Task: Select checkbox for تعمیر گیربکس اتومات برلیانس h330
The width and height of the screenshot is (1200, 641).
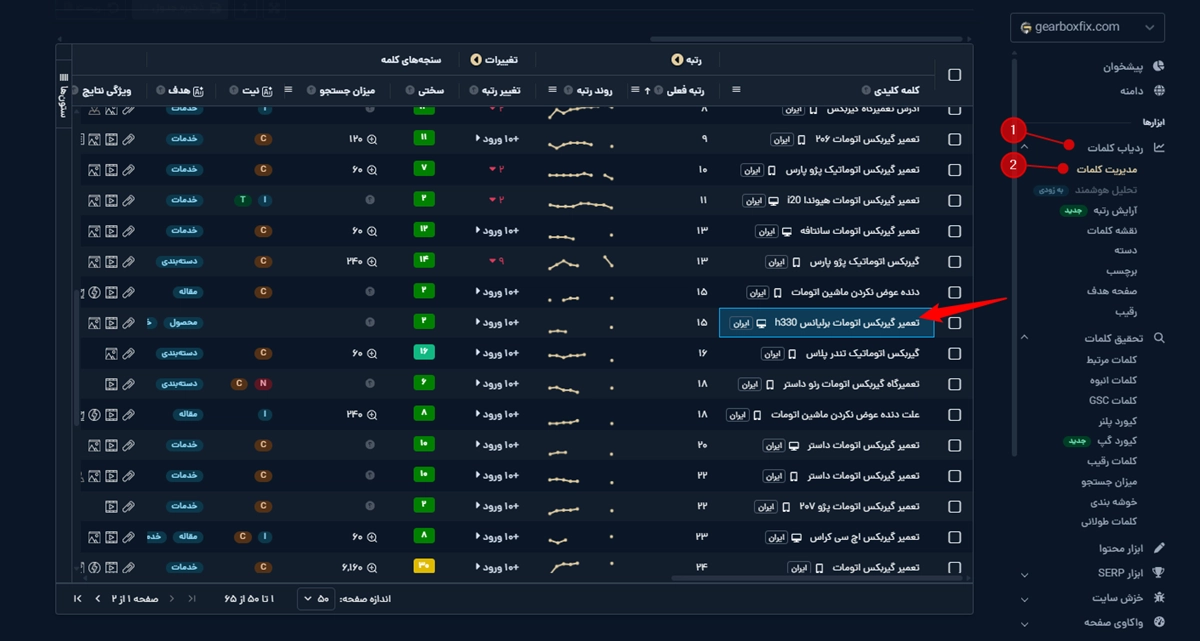Action: (x=954, y=323)
